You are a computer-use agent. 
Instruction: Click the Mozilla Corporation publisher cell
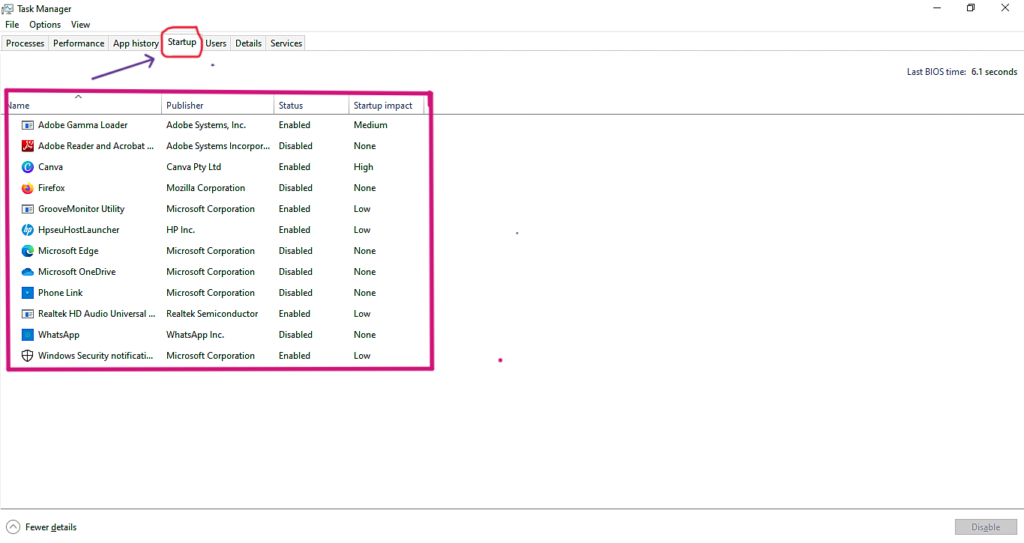tap(206, 188)
